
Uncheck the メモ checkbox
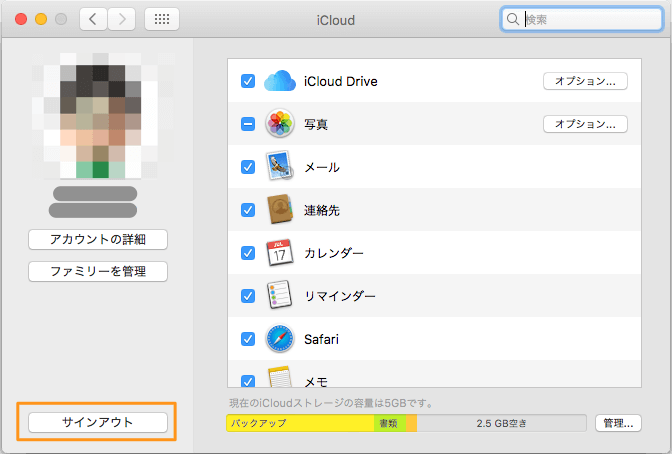pos(248,381)
